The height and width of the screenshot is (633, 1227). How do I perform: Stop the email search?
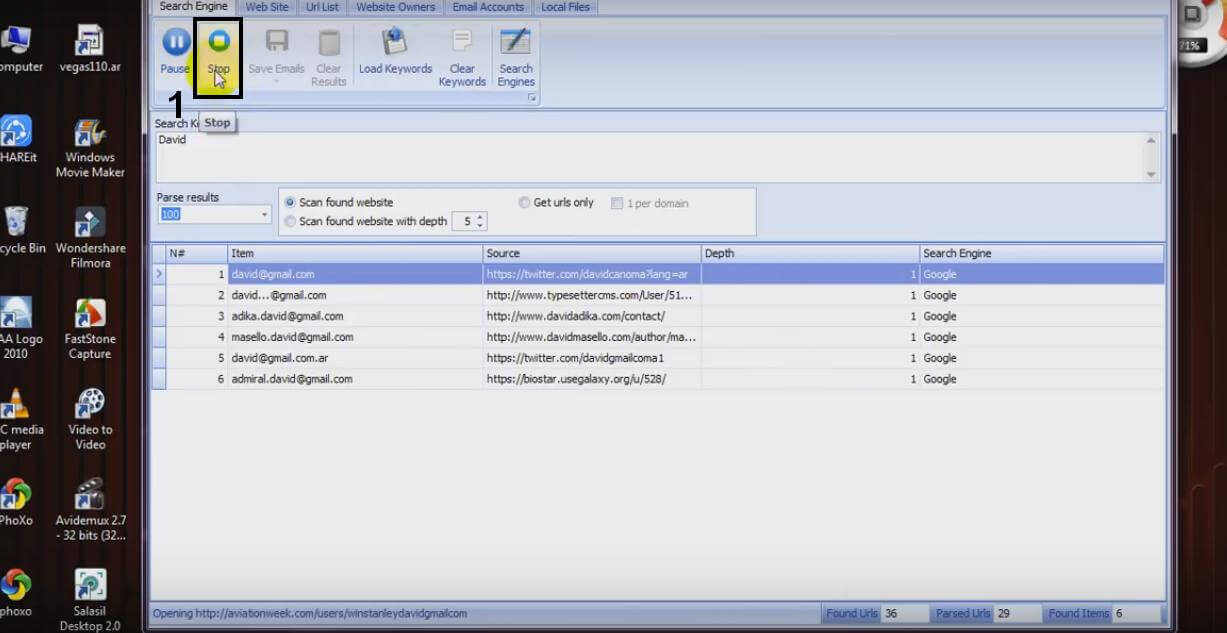point(218,51)
